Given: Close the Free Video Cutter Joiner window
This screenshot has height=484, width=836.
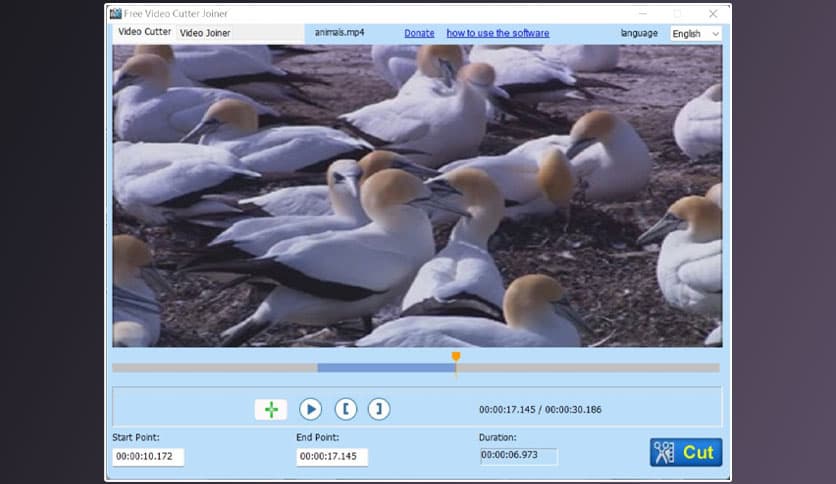Looking at the screenshot, I should pyautogui.click(x=713, y=14).
